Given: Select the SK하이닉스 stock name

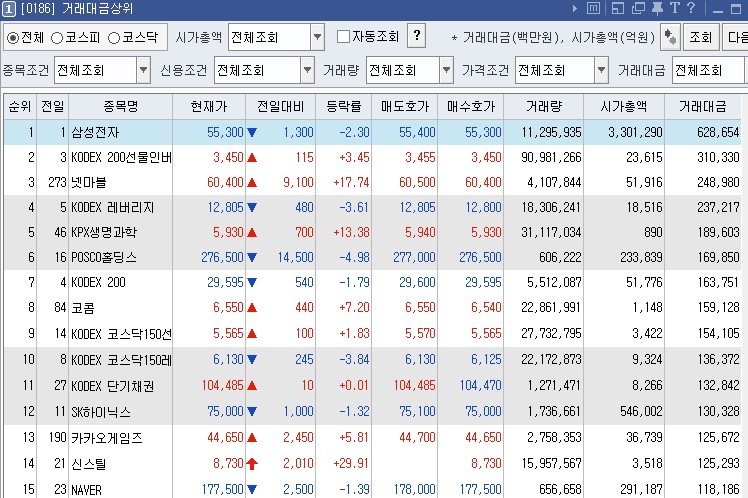Looking at the screenshot, I should (x=101, y=412).
